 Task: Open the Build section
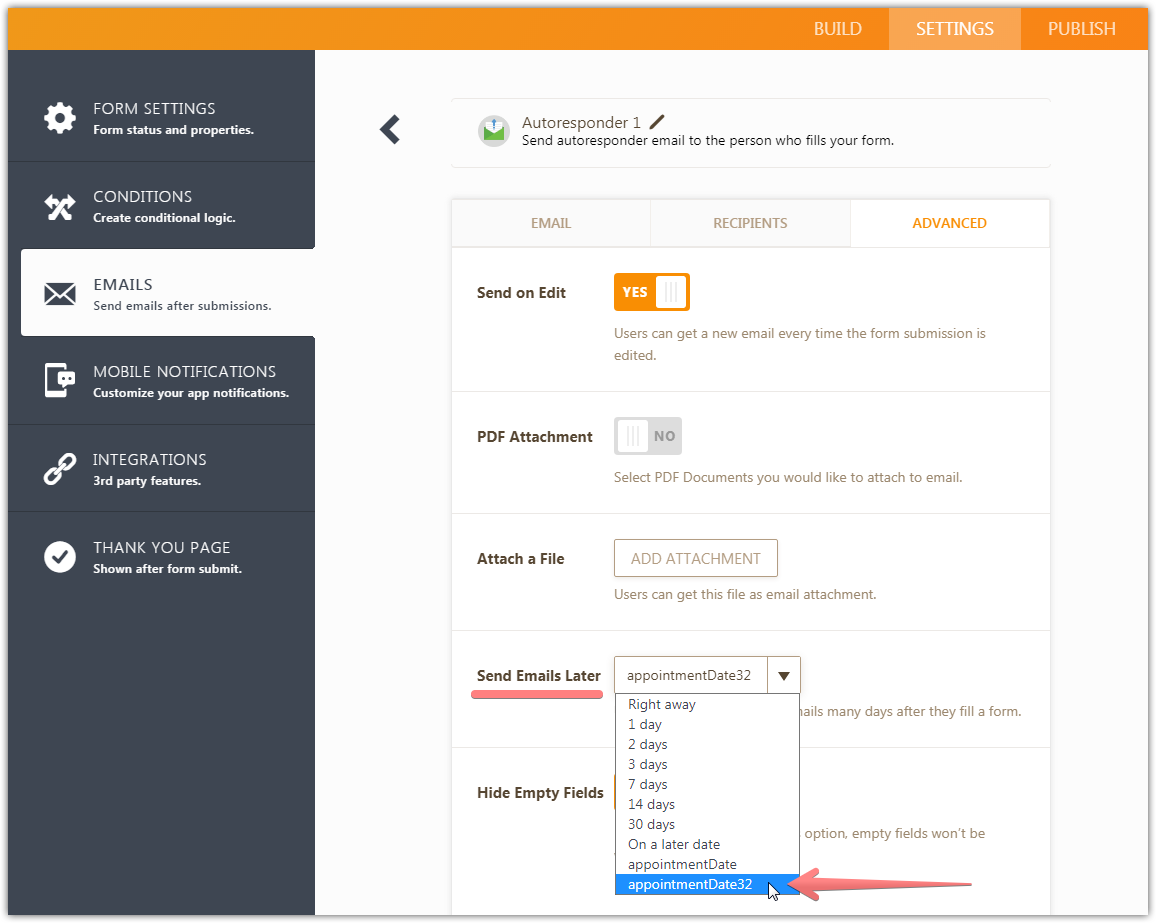click(x=837, y=29)
